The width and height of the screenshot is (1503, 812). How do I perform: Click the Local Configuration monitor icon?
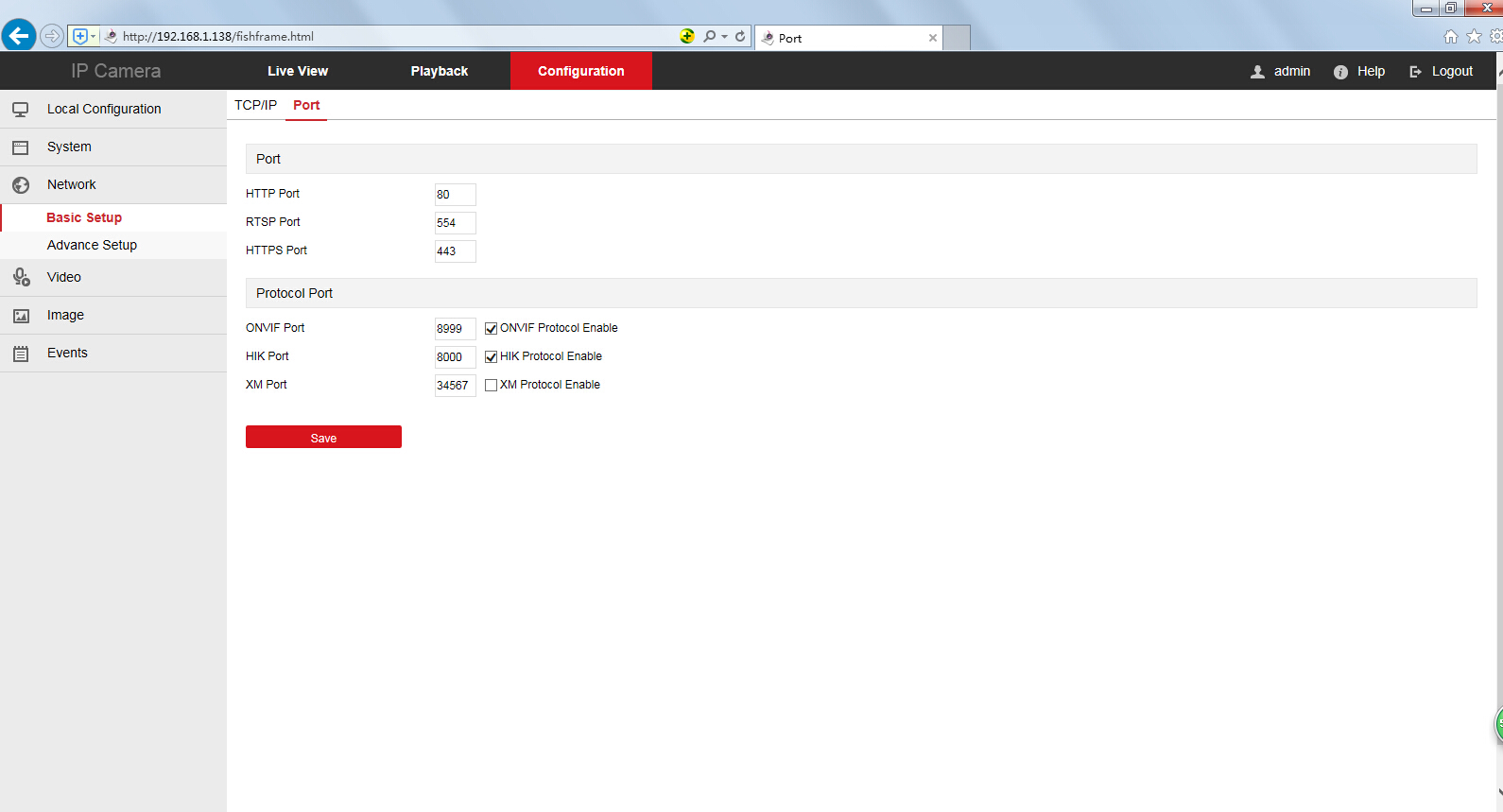click(x=20, y=110)
